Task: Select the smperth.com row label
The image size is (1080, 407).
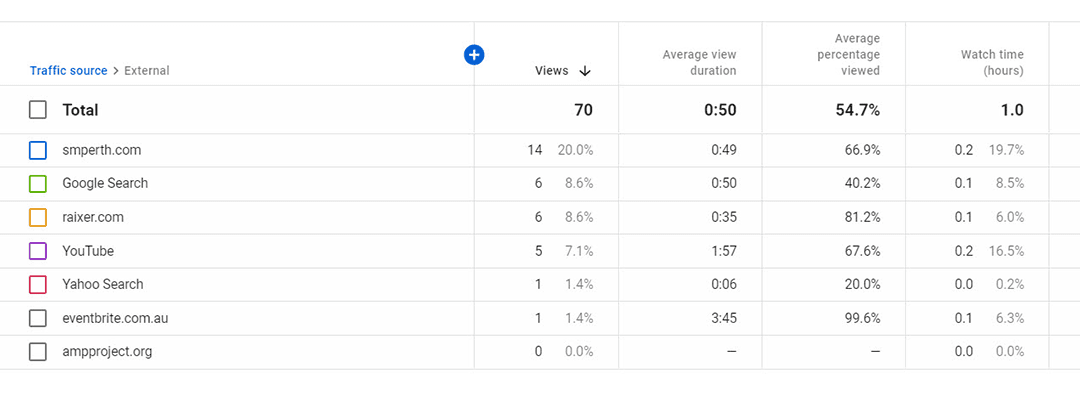Action: click(101, 150)
